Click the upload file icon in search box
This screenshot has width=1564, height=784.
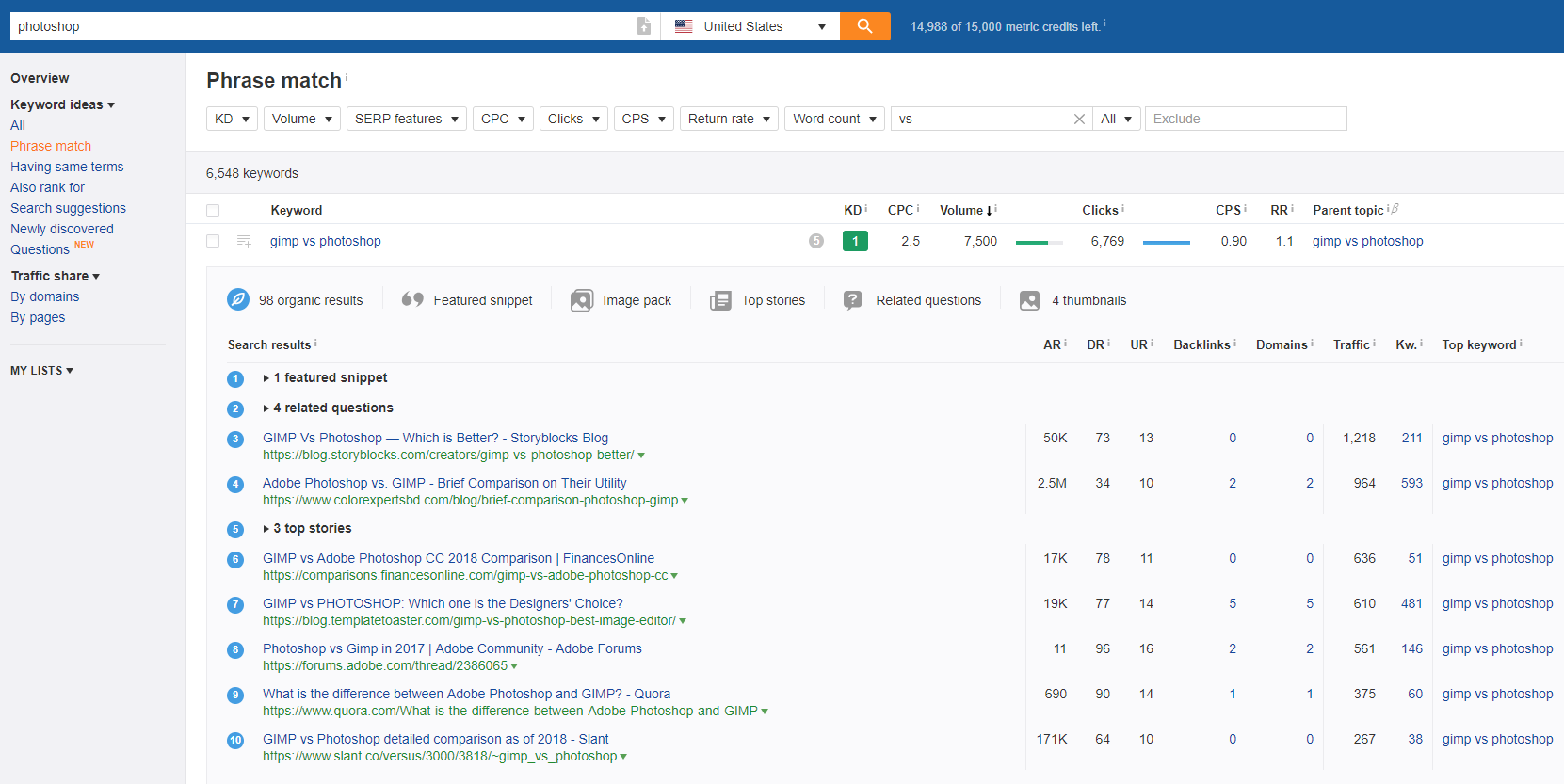(644, 26)
